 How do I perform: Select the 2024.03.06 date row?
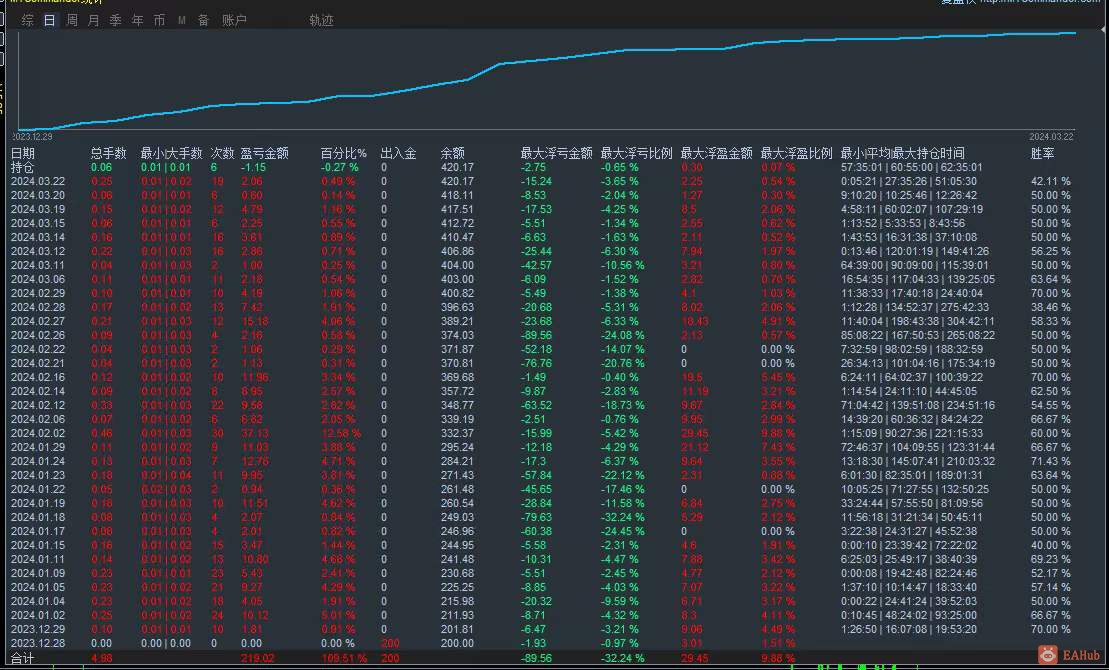[37, 279]
